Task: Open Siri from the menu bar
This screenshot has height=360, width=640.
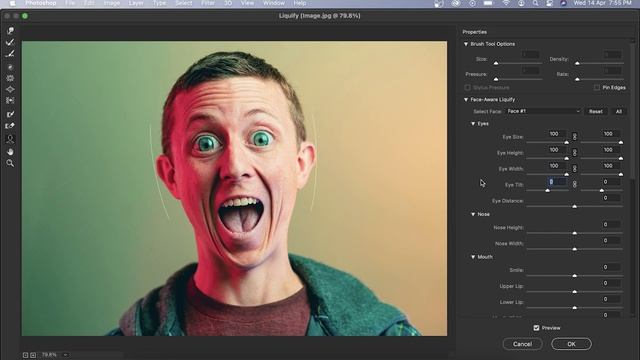Action: 563,3
